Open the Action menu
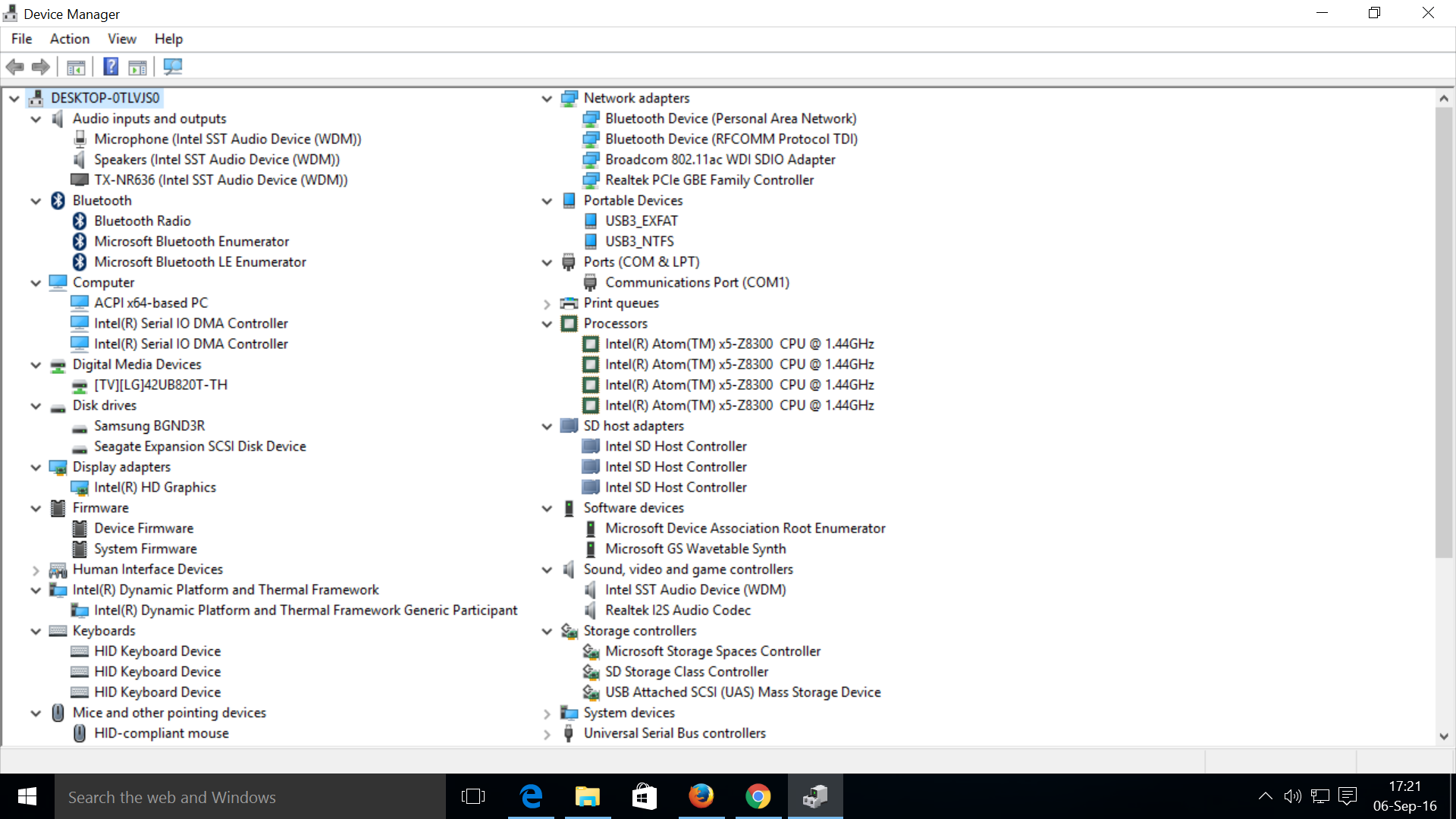Screen dimensions: 1456x819 tap(70, 39)
